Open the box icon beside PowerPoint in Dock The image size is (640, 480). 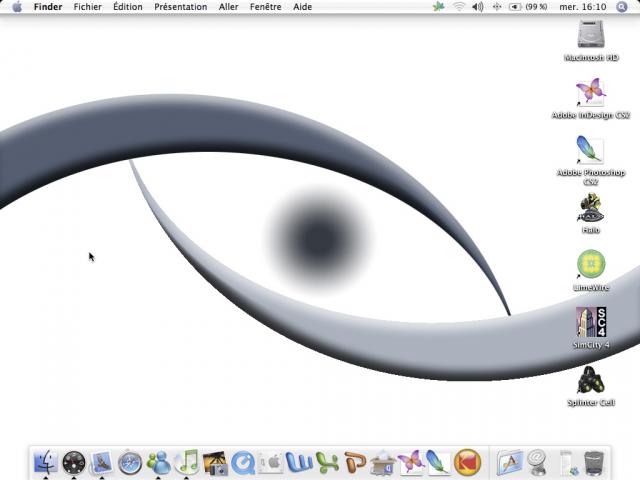coord(382,463)
